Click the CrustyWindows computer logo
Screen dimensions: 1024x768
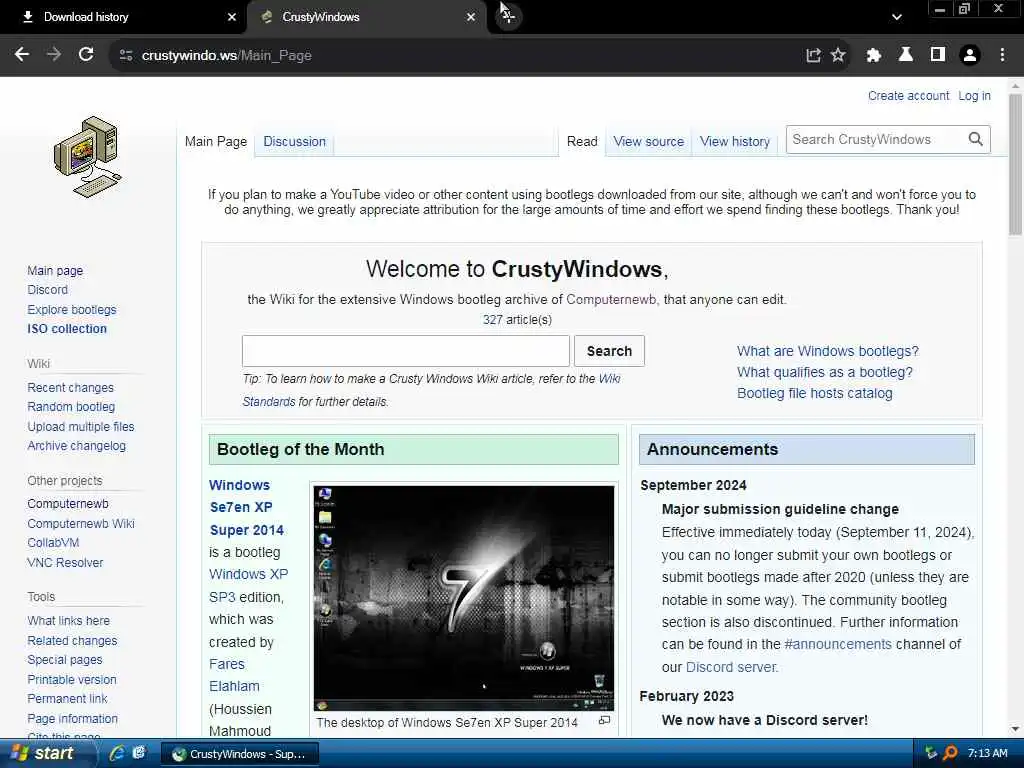[x=88, y=157]
